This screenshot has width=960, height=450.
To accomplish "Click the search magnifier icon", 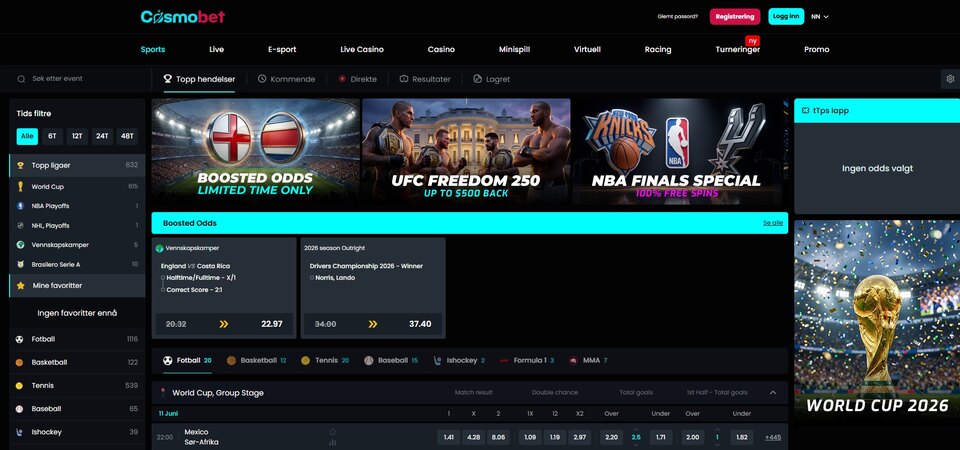I will pyautogui.click(x=21, y=79).
